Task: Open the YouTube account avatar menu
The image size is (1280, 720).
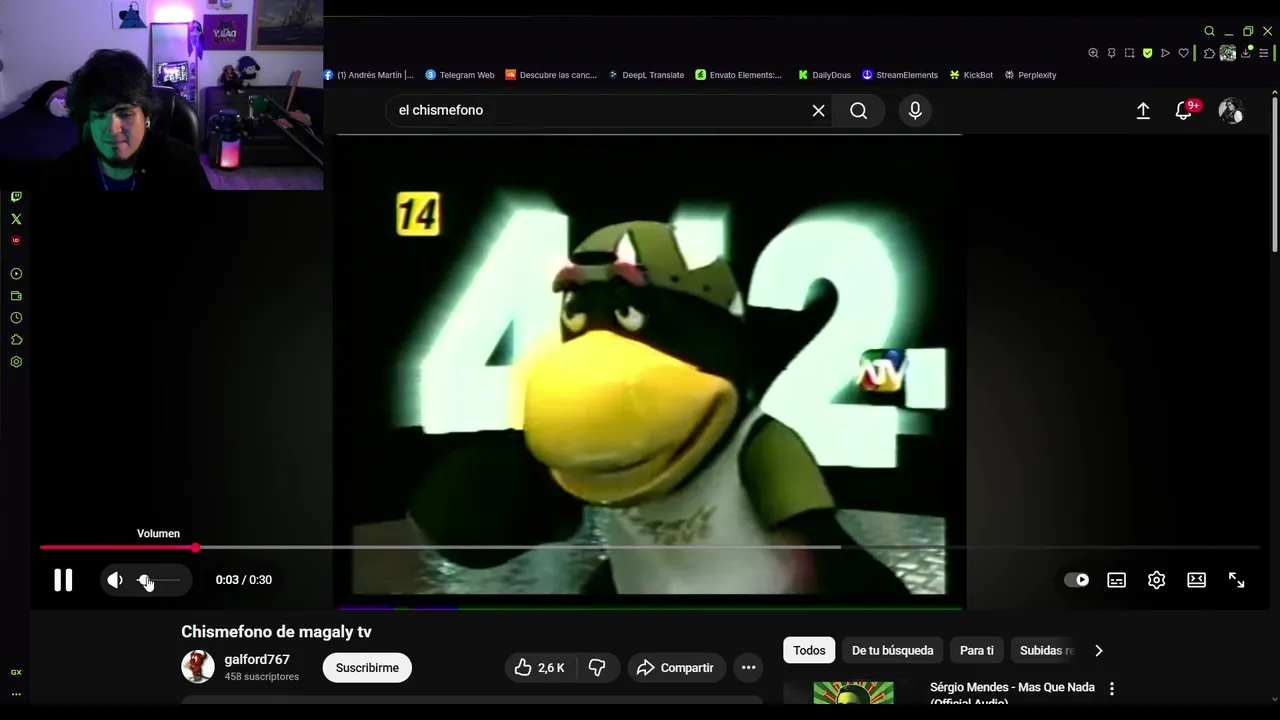Action: click(1231, 110)
